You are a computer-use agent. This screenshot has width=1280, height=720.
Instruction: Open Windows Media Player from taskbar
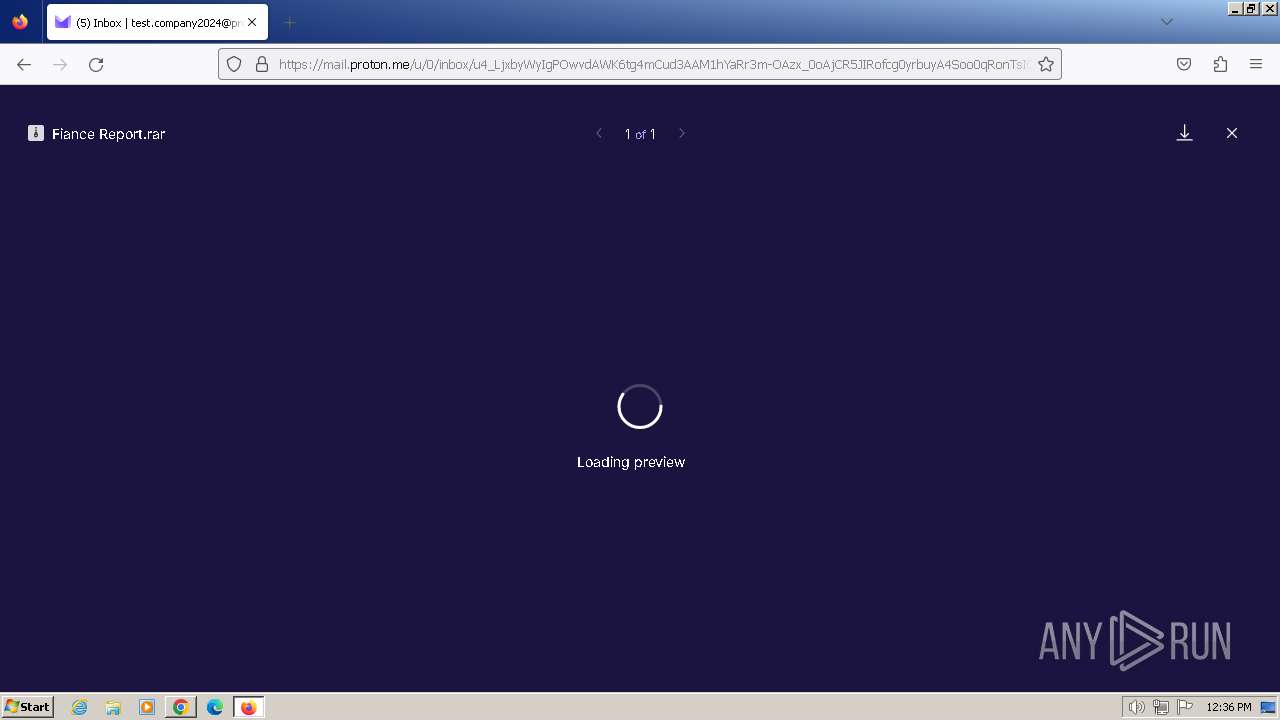click(x=147, y=707)
